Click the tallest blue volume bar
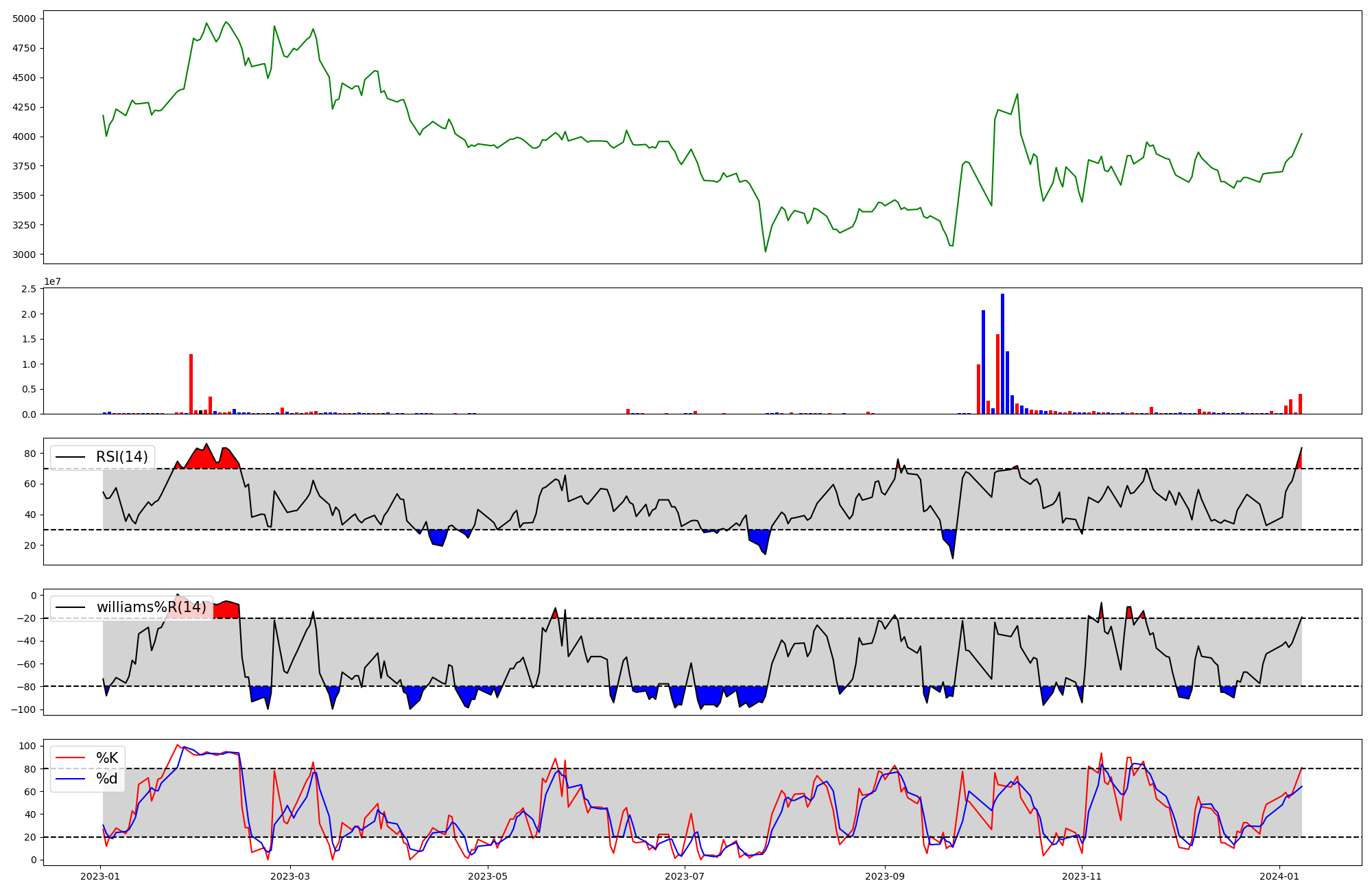The image size is (1372, 892). [x=1002, y=353]
